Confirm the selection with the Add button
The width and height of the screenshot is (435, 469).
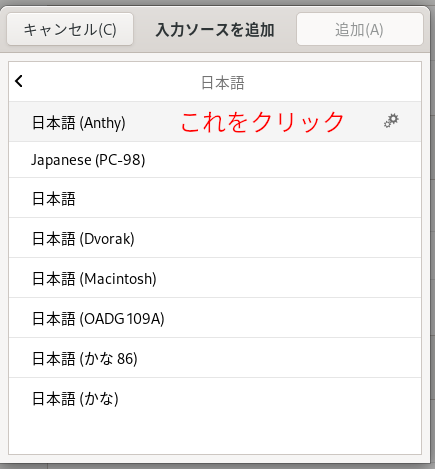coord(360,29)
